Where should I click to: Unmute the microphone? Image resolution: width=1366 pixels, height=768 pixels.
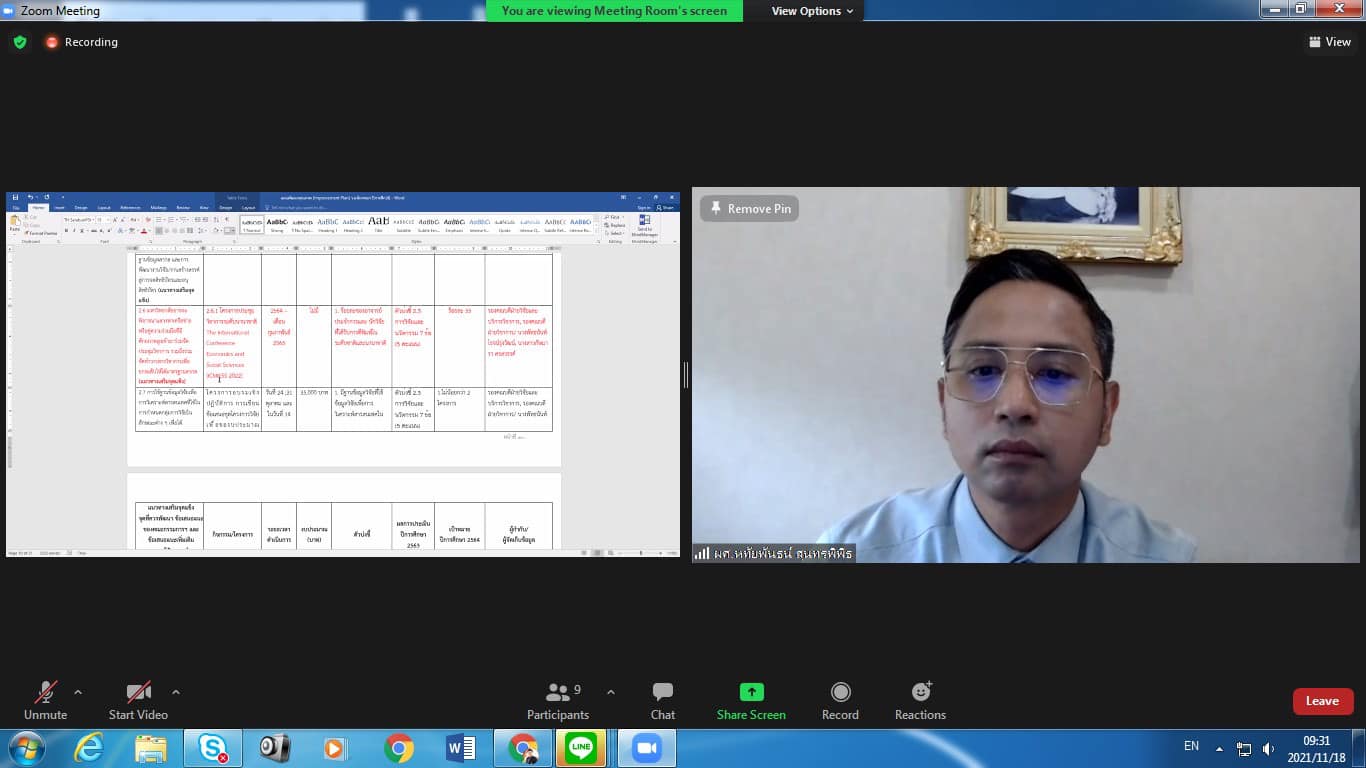(x=45, y=693)
